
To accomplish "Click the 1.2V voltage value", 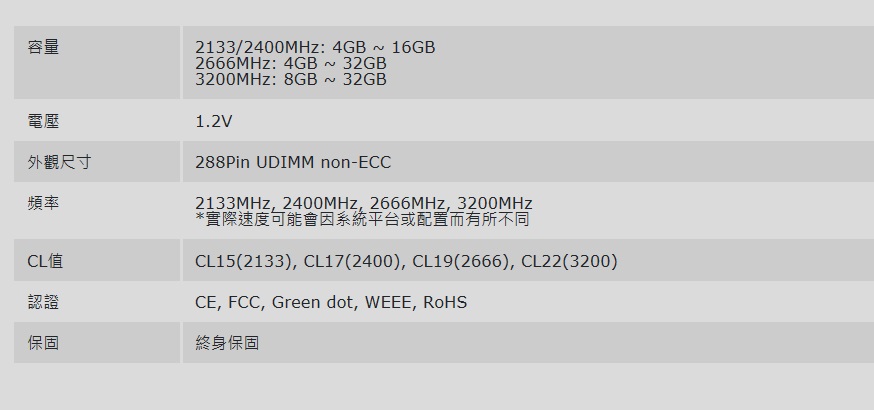I will pos(213,121).
